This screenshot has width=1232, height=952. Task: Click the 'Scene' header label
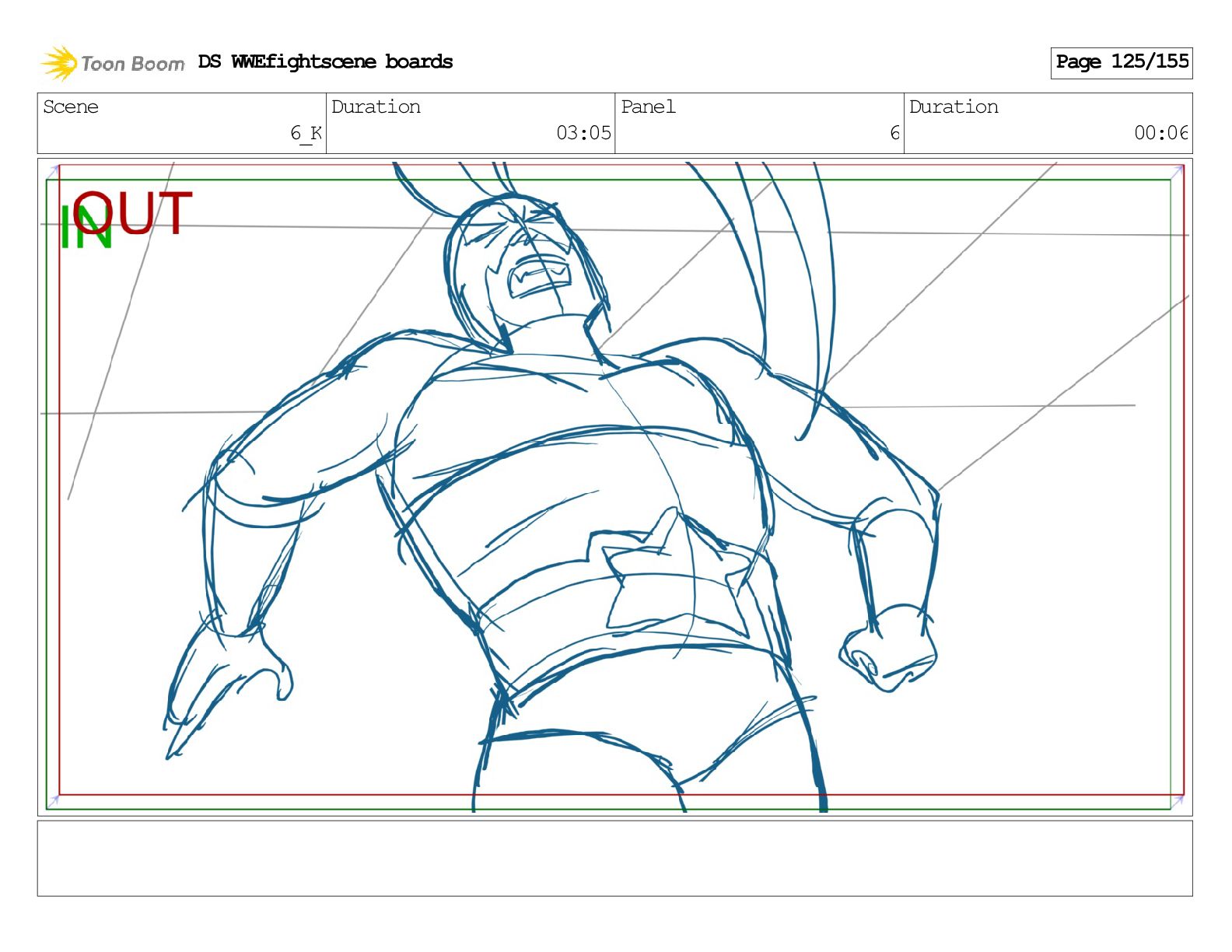tap(71, 107)
